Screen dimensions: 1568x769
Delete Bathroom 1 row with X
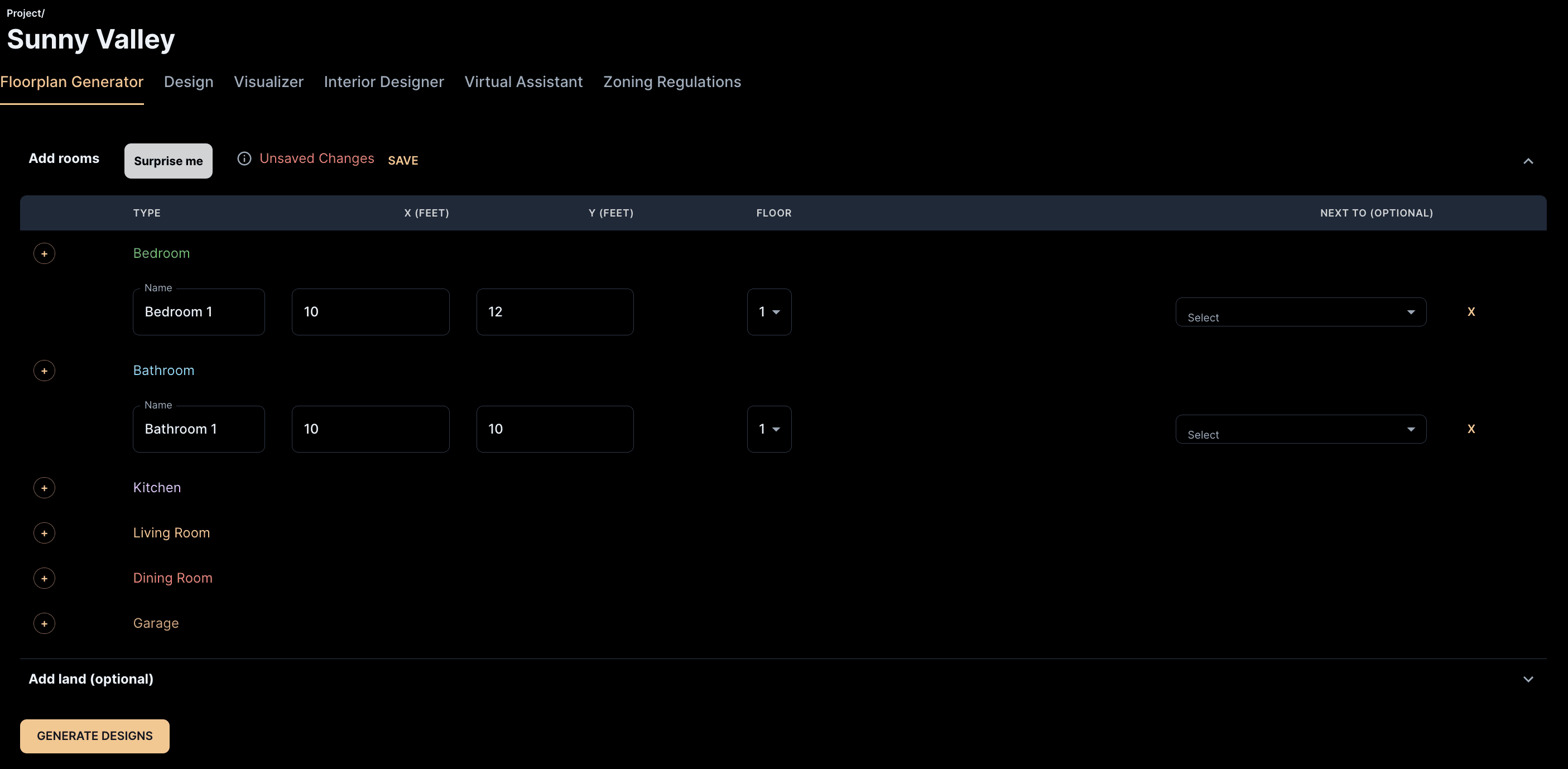click(1470, 429)
